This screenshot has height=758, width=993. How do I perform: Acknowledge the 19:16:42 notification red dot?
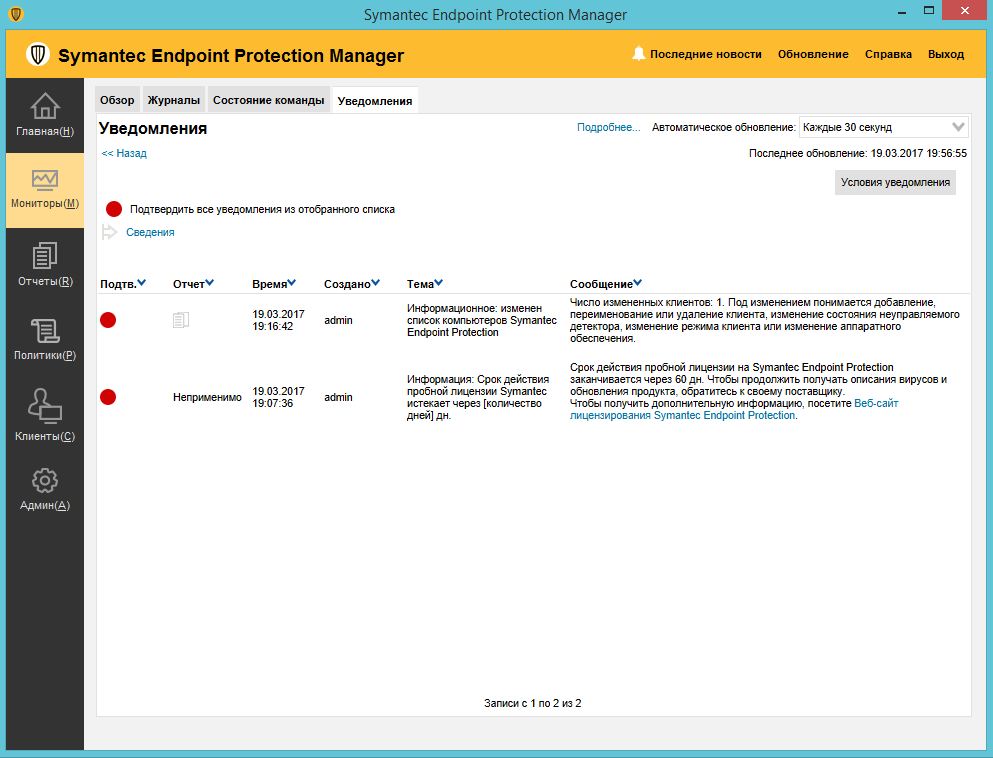(108, 320)
